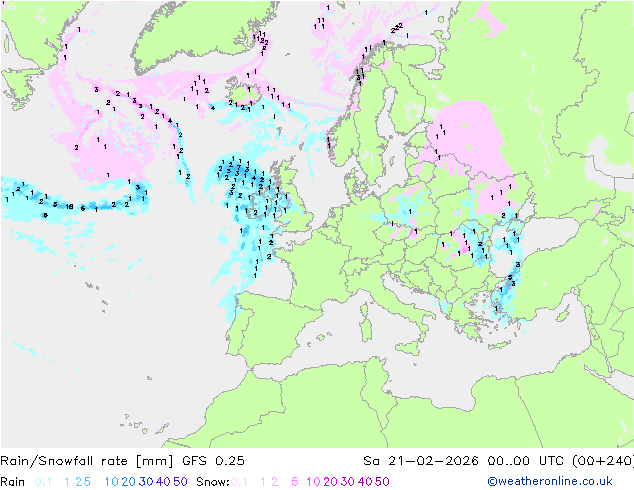Pick the Rain 10 legend color value
Viewport: 634px width, 490px height.
(112, 482)
